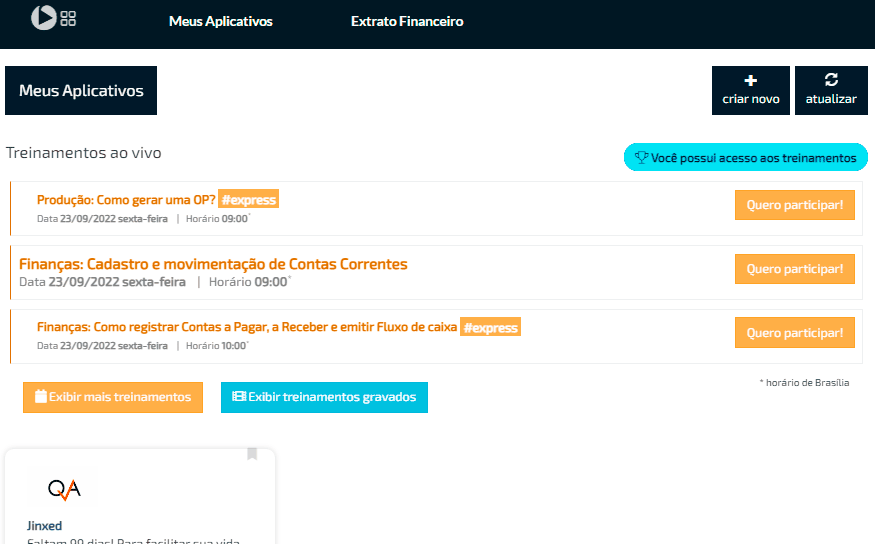Open the Jinxed application name
The height and width of the screenshot is (544, 875).
(x=44, y=525)
